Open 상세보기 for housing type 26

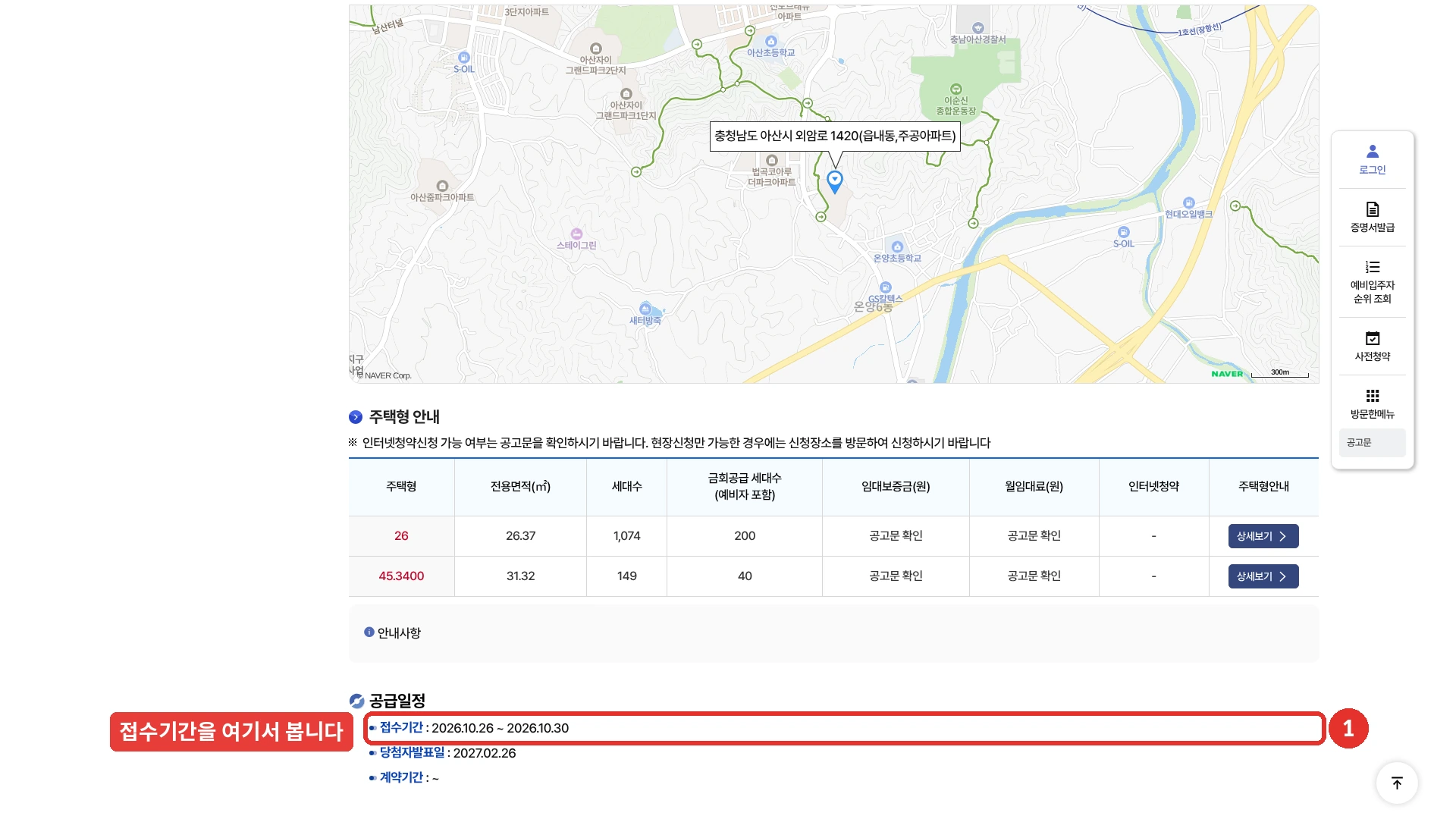pyautogui.click(x=1263, y=536)
